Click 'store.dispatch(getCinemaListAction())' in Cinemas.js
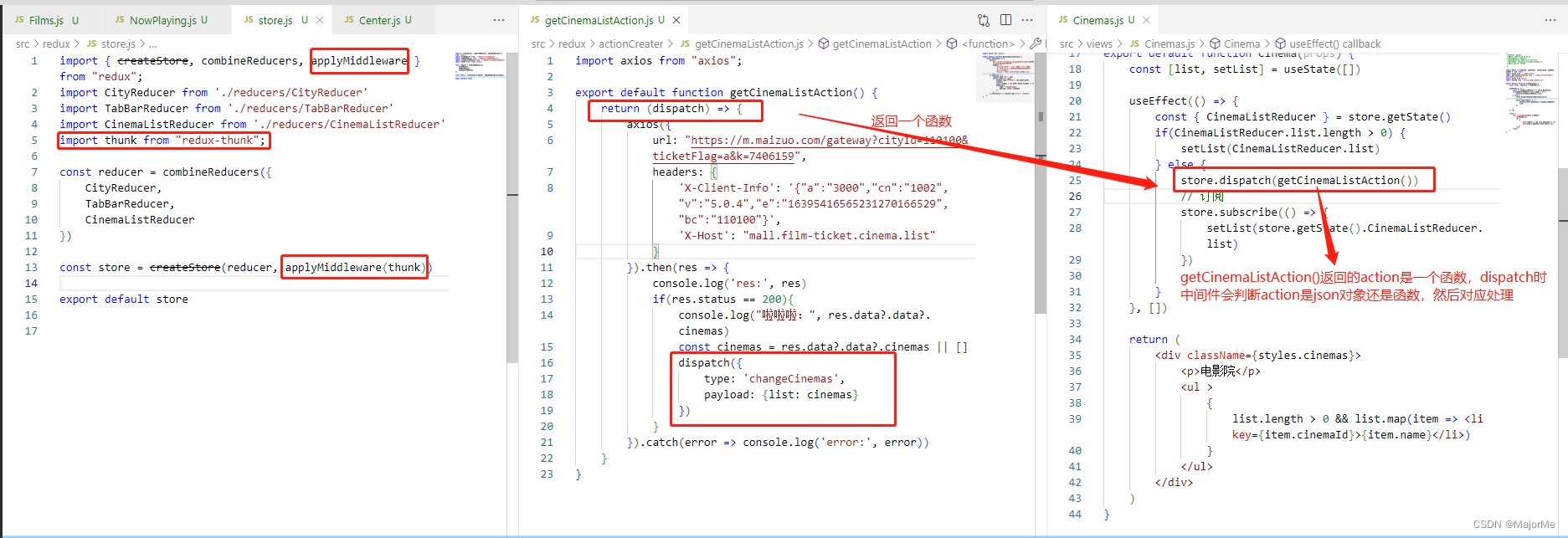This screenshot has height=538, width=1568. (1299, 181)
